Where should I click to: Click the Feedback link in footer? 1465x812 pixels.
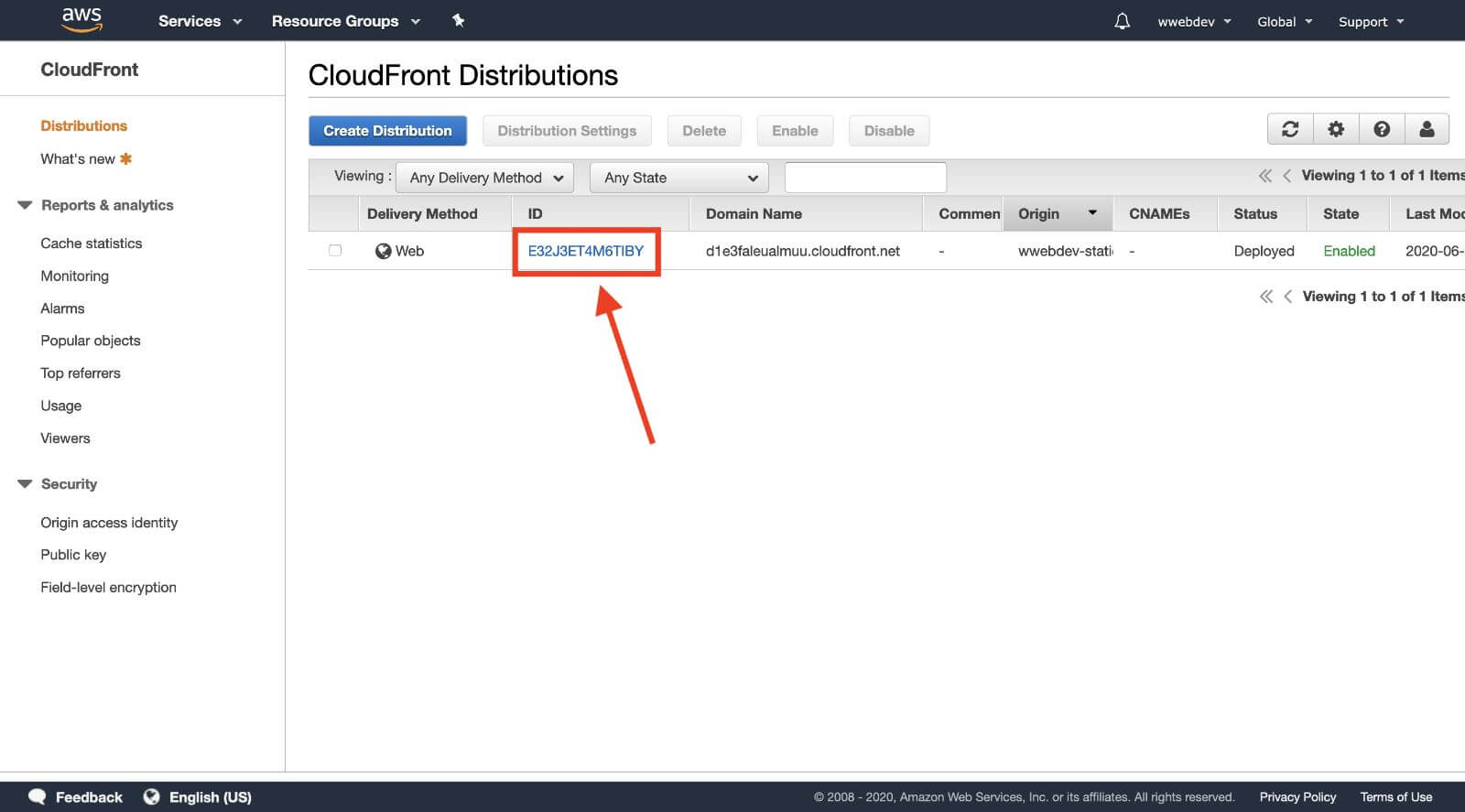[89, 796]
